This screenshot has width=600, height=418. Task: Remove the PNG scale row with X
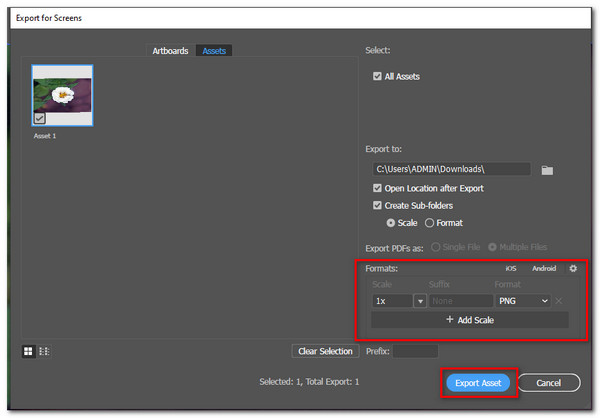tap(559, 301)
